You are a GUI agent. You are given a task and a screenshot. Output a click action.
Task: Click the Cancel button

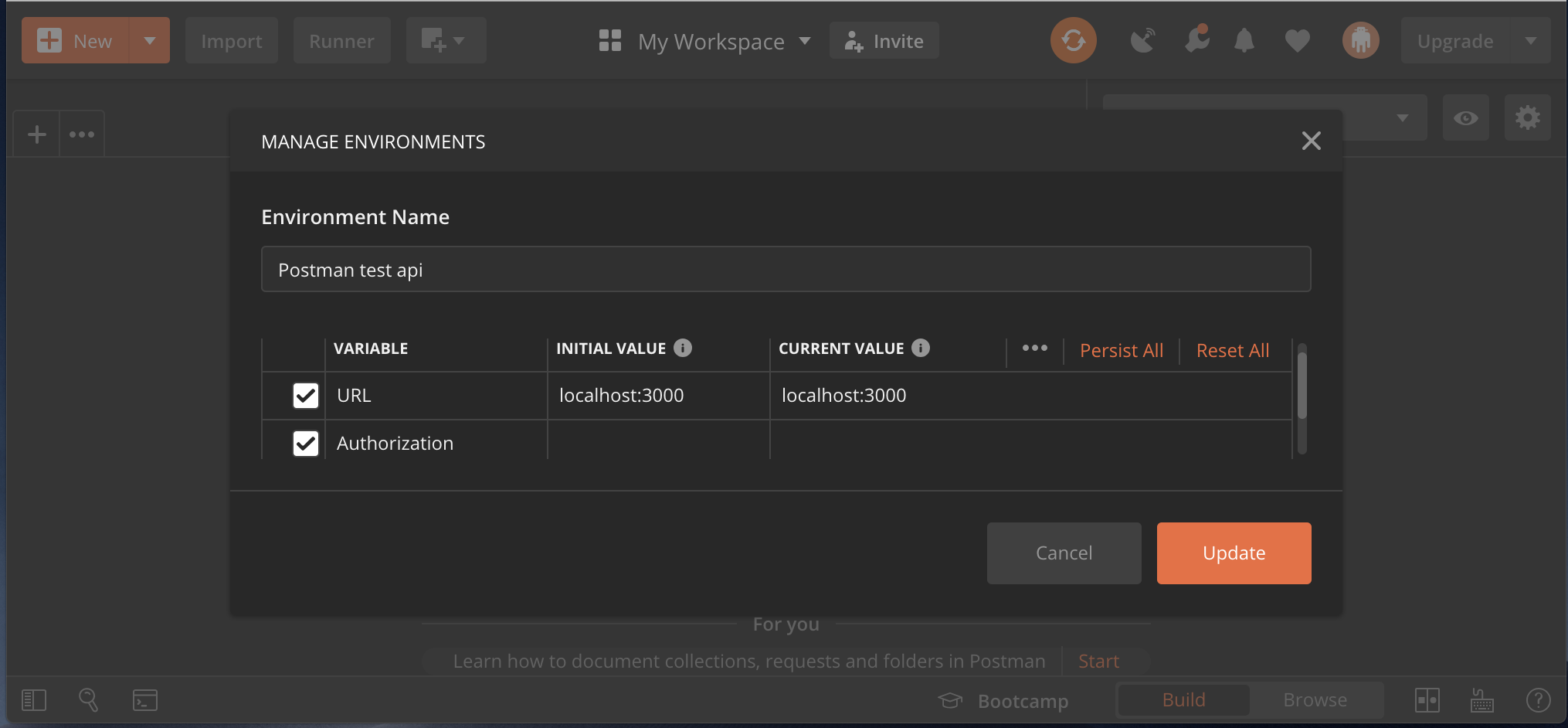point(1064,553)
